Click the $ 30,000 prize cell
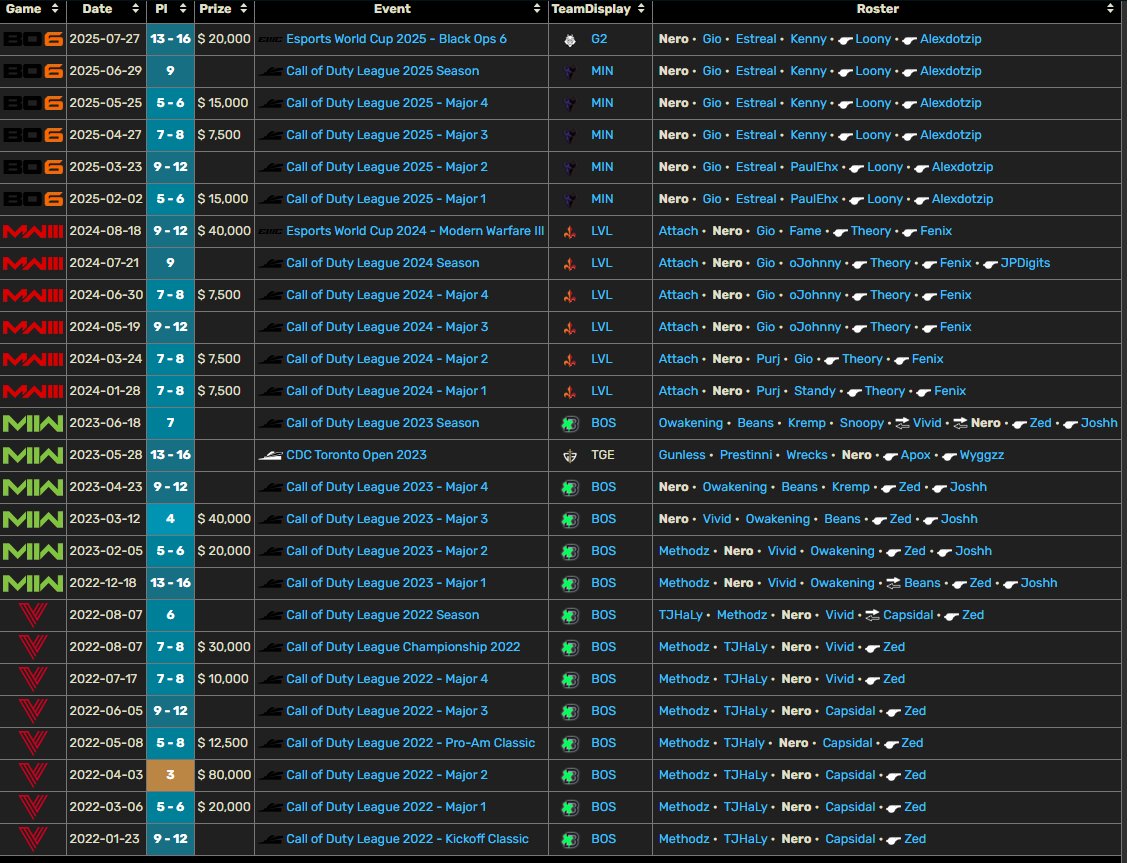The width and height of the screenshot is (1127, 863). point(224,647)
